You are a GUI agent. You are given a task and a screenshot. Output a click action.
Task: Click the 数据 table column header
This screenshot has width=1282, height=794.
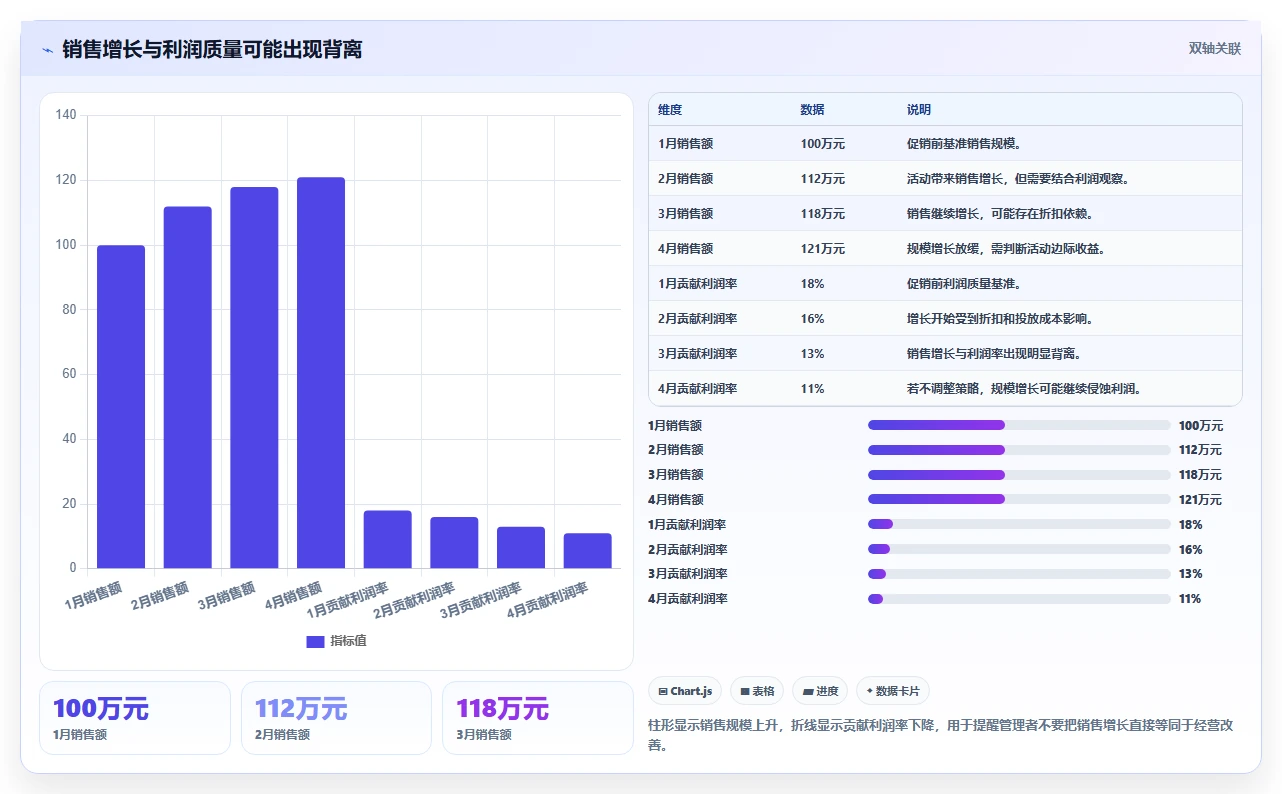click(812, 110)
